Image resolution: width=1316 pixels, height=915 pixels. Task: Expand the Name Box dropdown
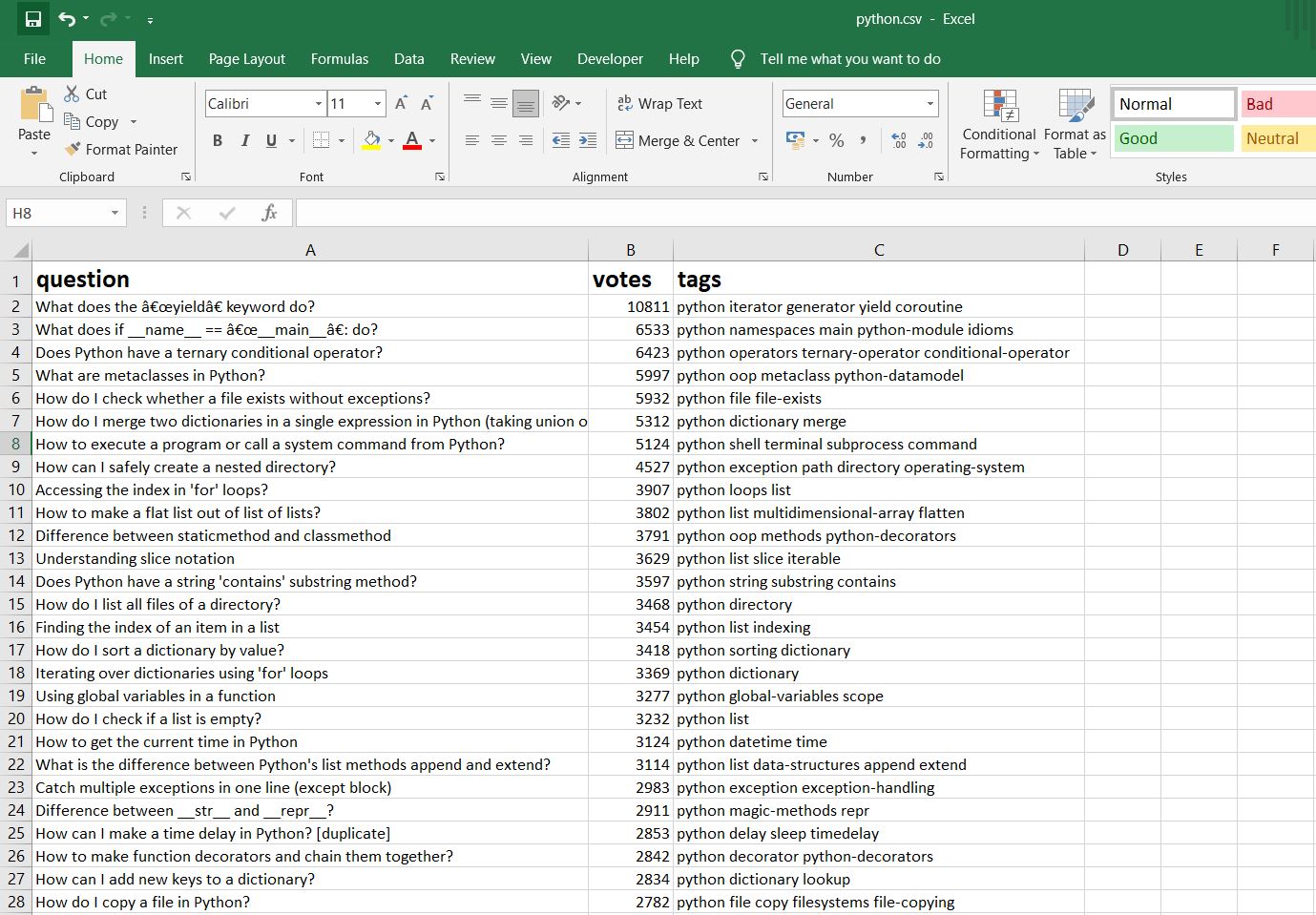point(115,213)
